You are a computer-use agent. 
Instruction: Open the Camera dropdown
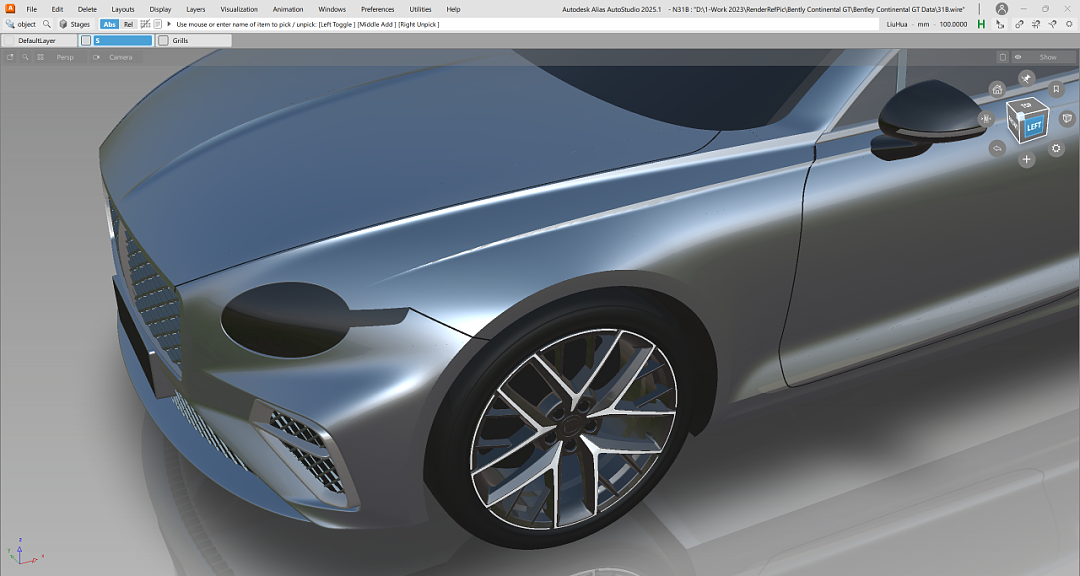(x=121, y=57)
